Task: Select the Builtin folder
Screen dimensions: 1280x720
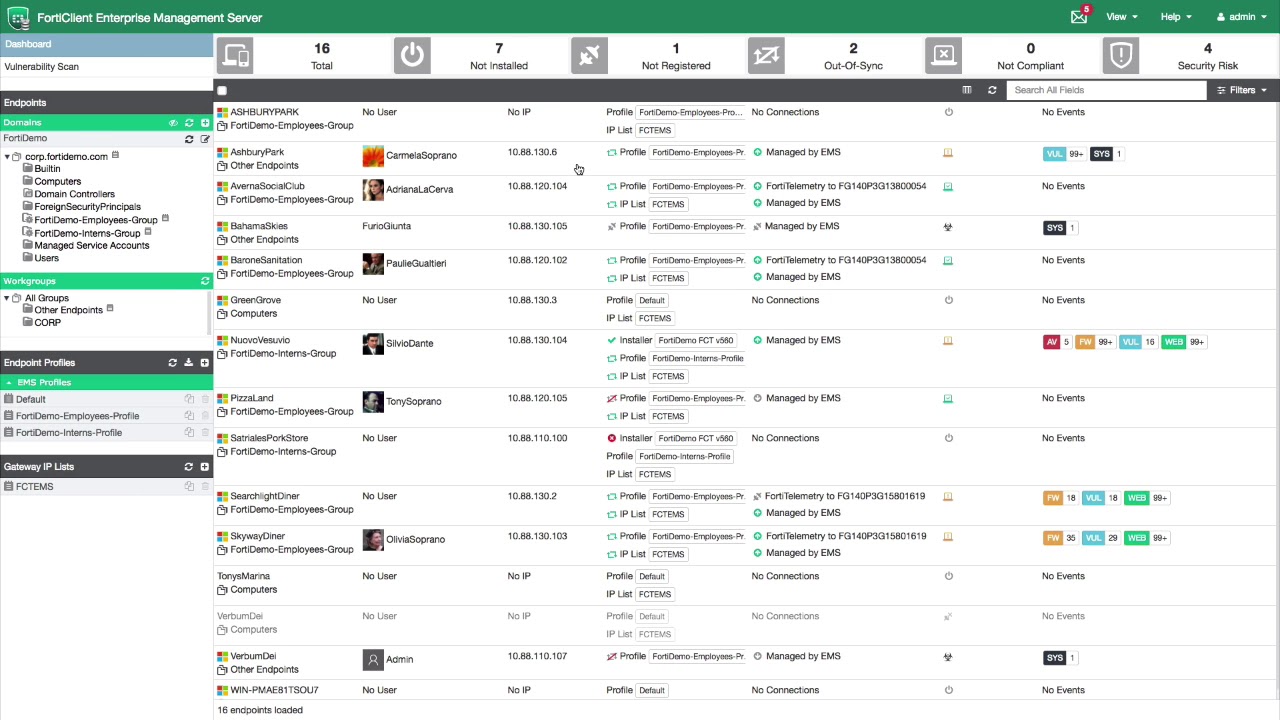Action: (47, 169)
